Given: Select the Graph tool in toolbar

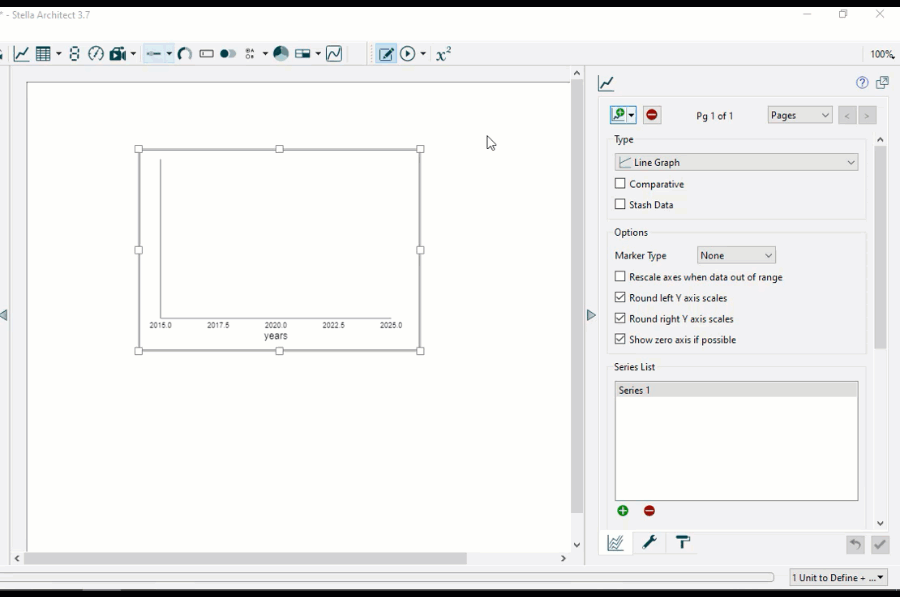Looking at the screenshot, I should click(21, 54).
